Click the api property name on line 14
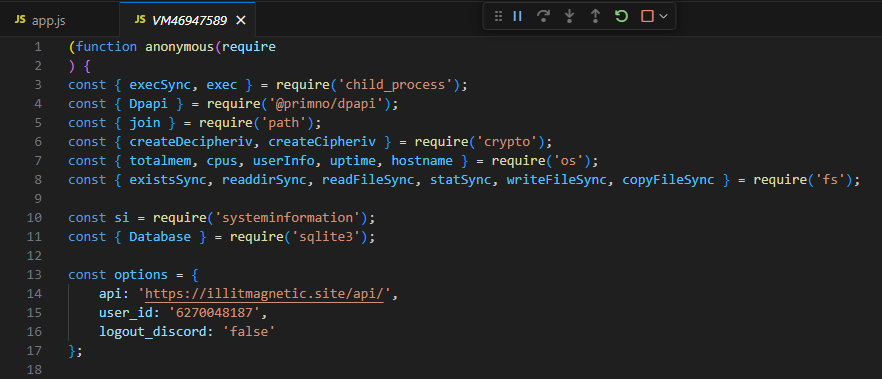882x379 pixels. (110, 294)
